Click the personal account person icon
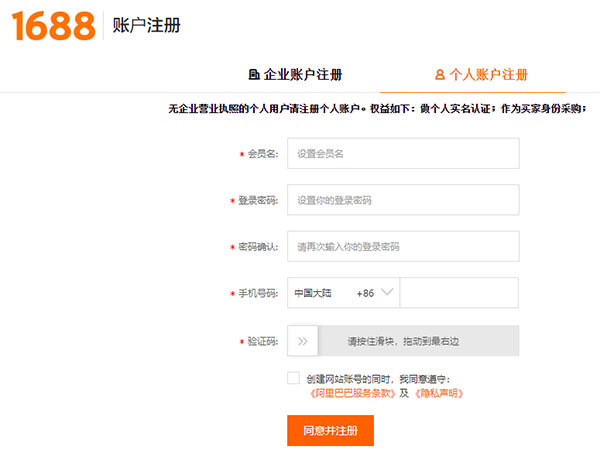This screenshot has width=600, height=460. [440, 74]
